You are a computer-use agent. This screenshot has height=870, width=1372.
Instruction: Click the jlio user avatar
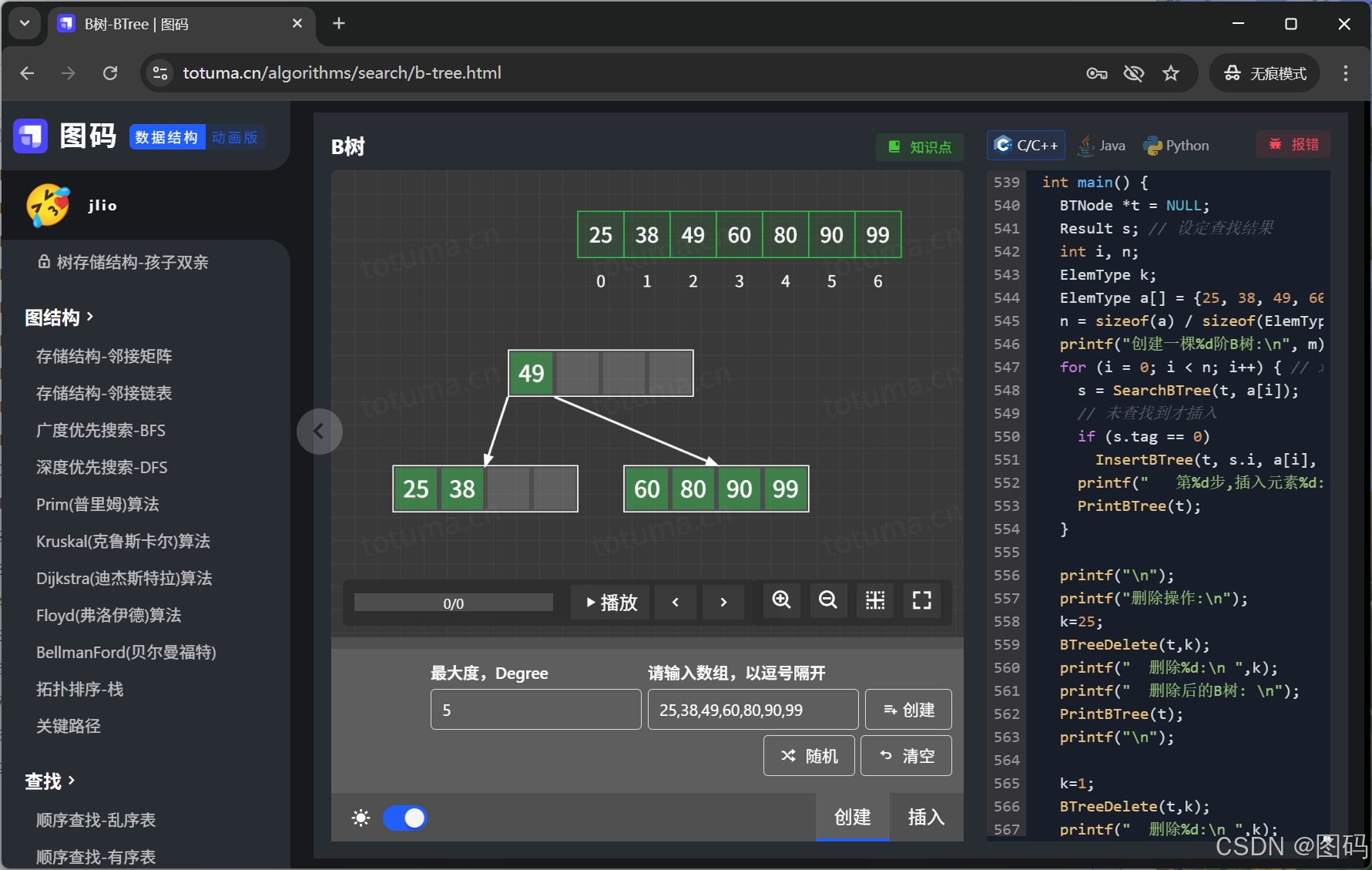[48, 205]
